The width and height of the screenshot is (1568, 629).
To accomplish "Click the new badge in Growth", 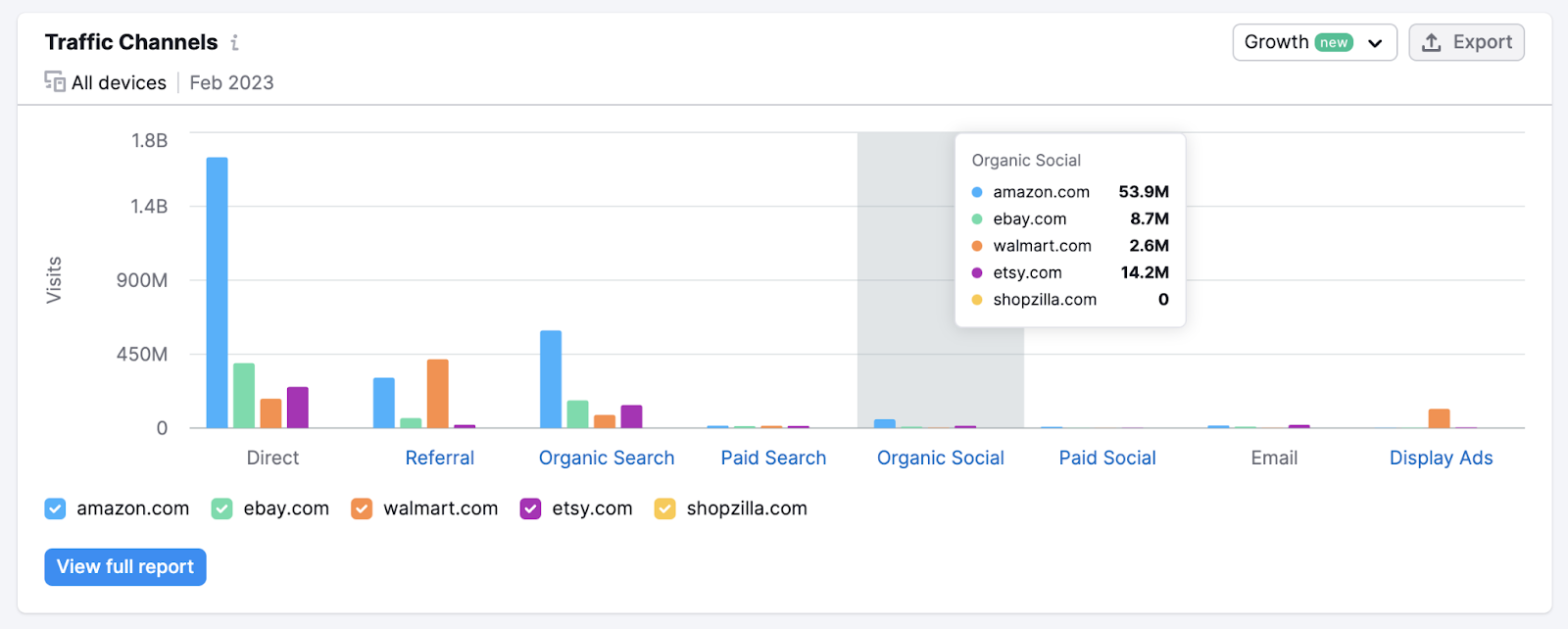I will click(1334, 42).
